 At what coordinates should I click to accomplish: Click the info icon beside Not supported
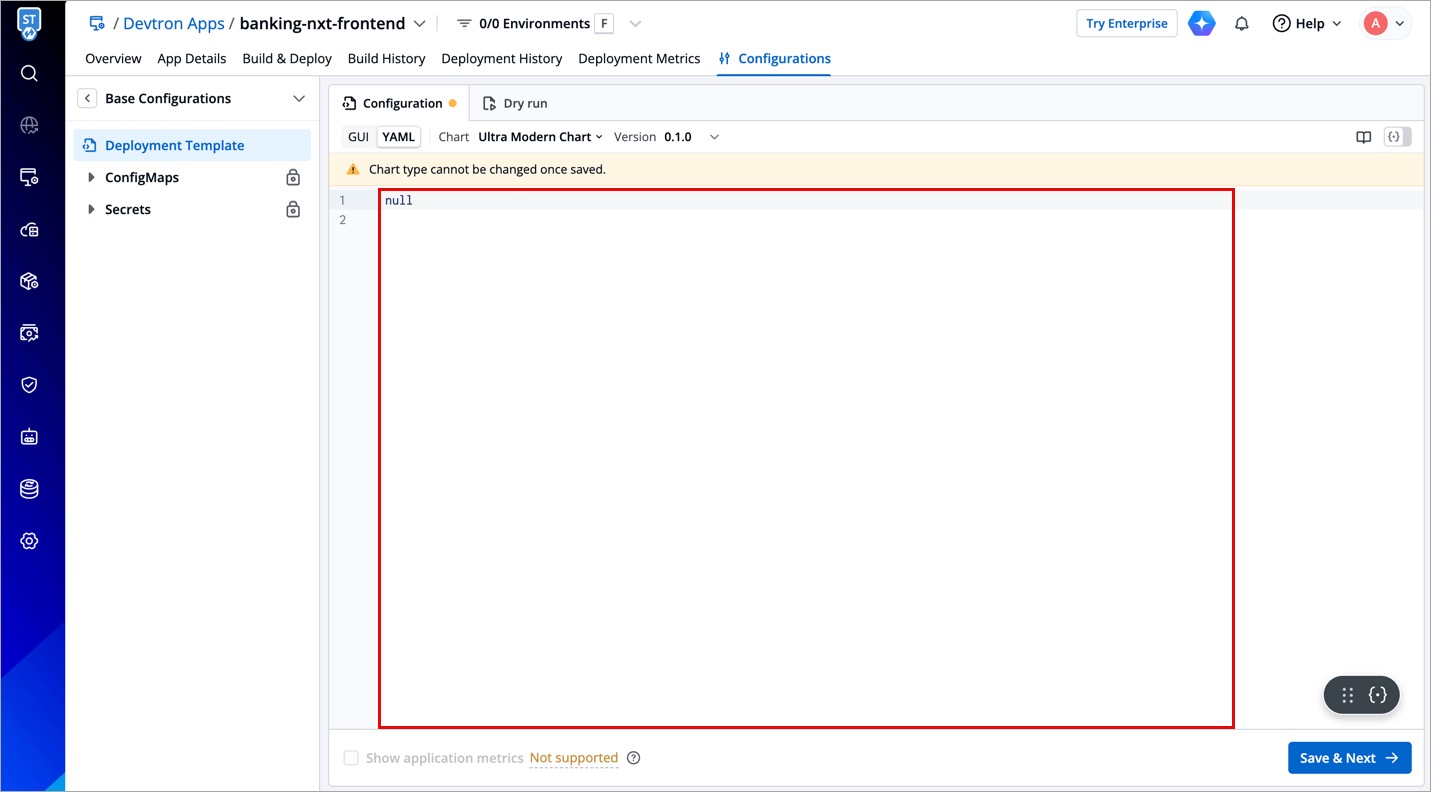coord(633,758)
